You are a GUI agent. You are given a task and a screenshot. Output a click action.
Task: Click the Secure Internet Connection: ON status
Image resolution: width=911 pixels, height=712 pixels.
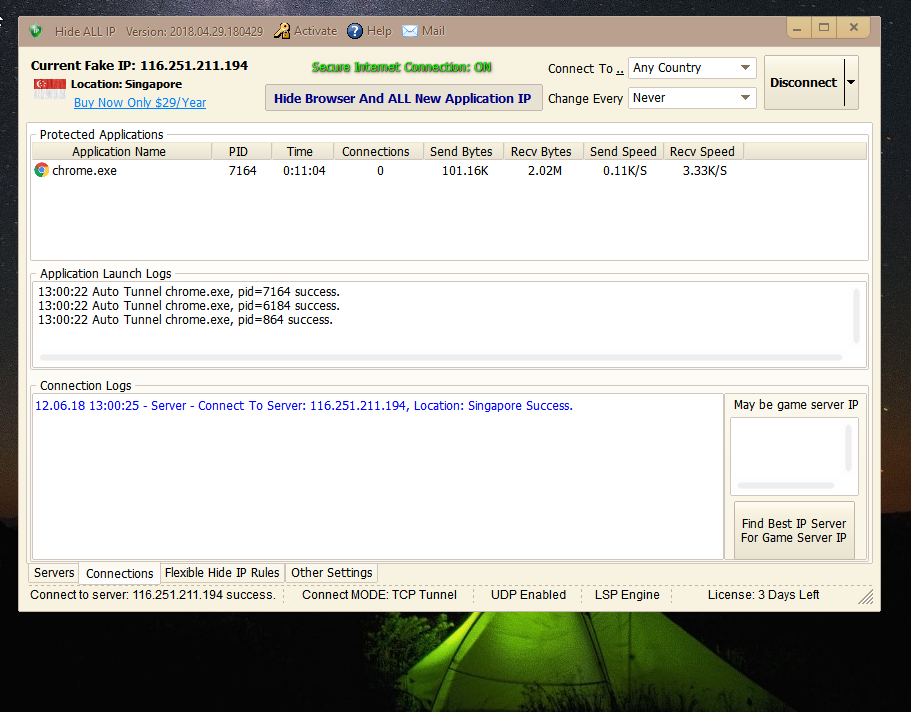pos(401,67)
